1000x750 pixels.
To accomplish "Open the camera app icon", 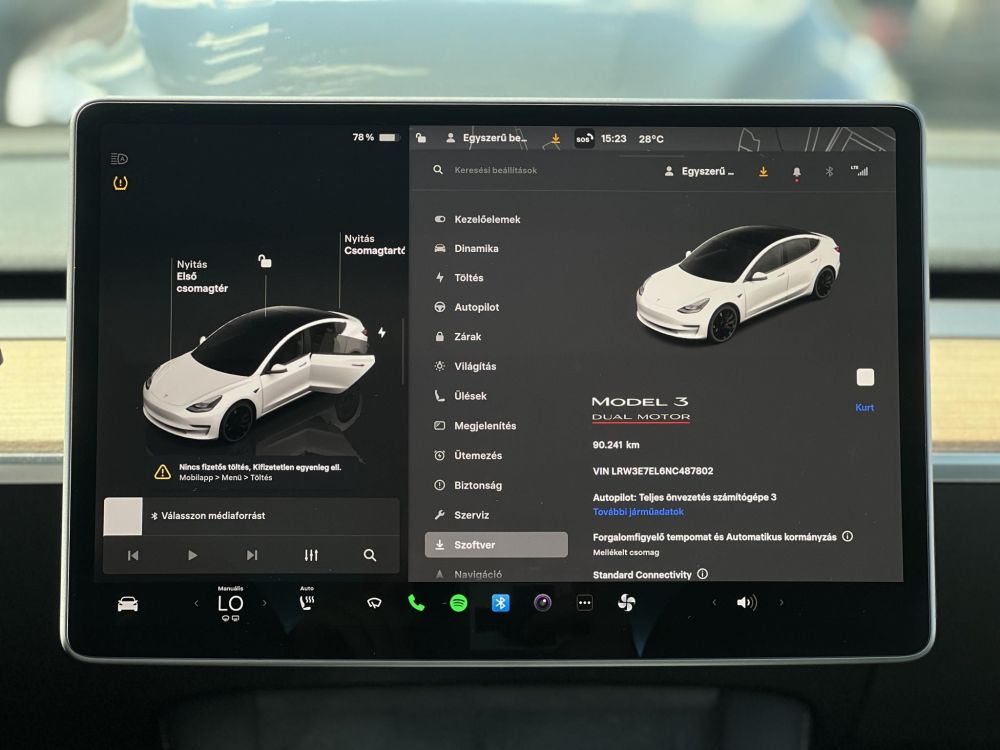I will click(543, 603).
